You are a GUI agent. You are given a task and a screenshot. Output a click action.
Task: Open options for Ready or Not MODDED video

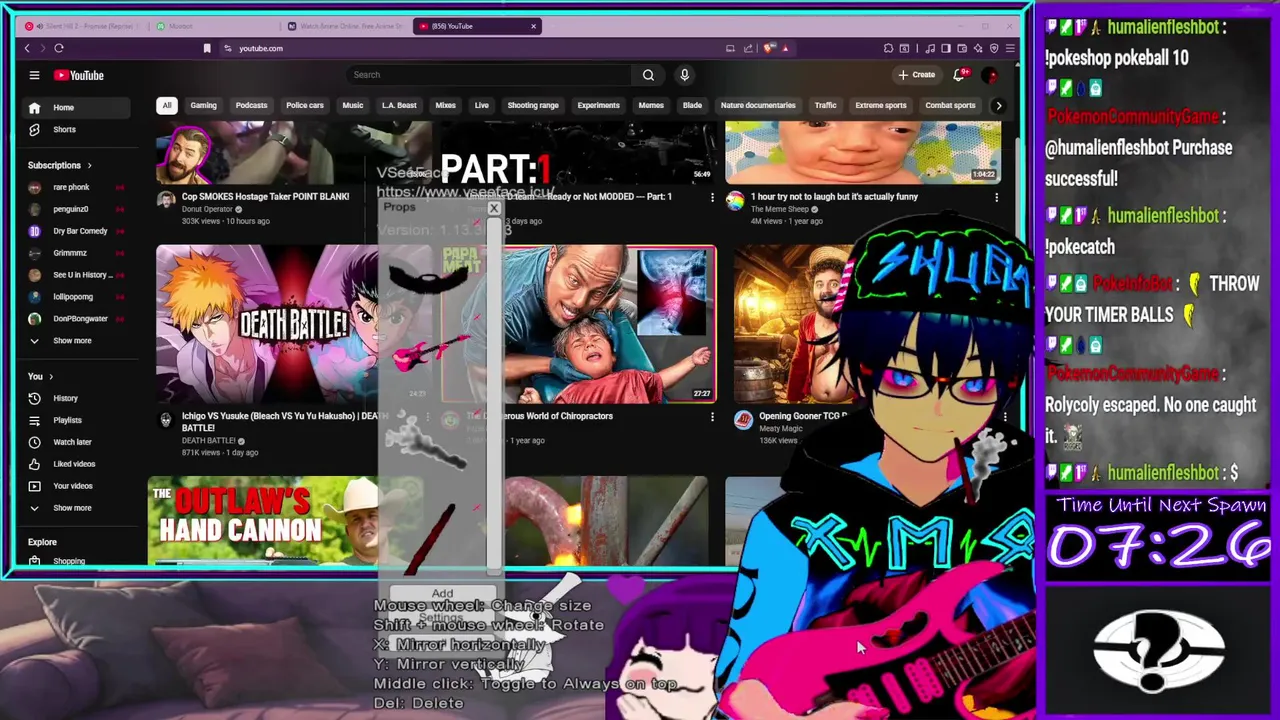[x=712, y=198]
